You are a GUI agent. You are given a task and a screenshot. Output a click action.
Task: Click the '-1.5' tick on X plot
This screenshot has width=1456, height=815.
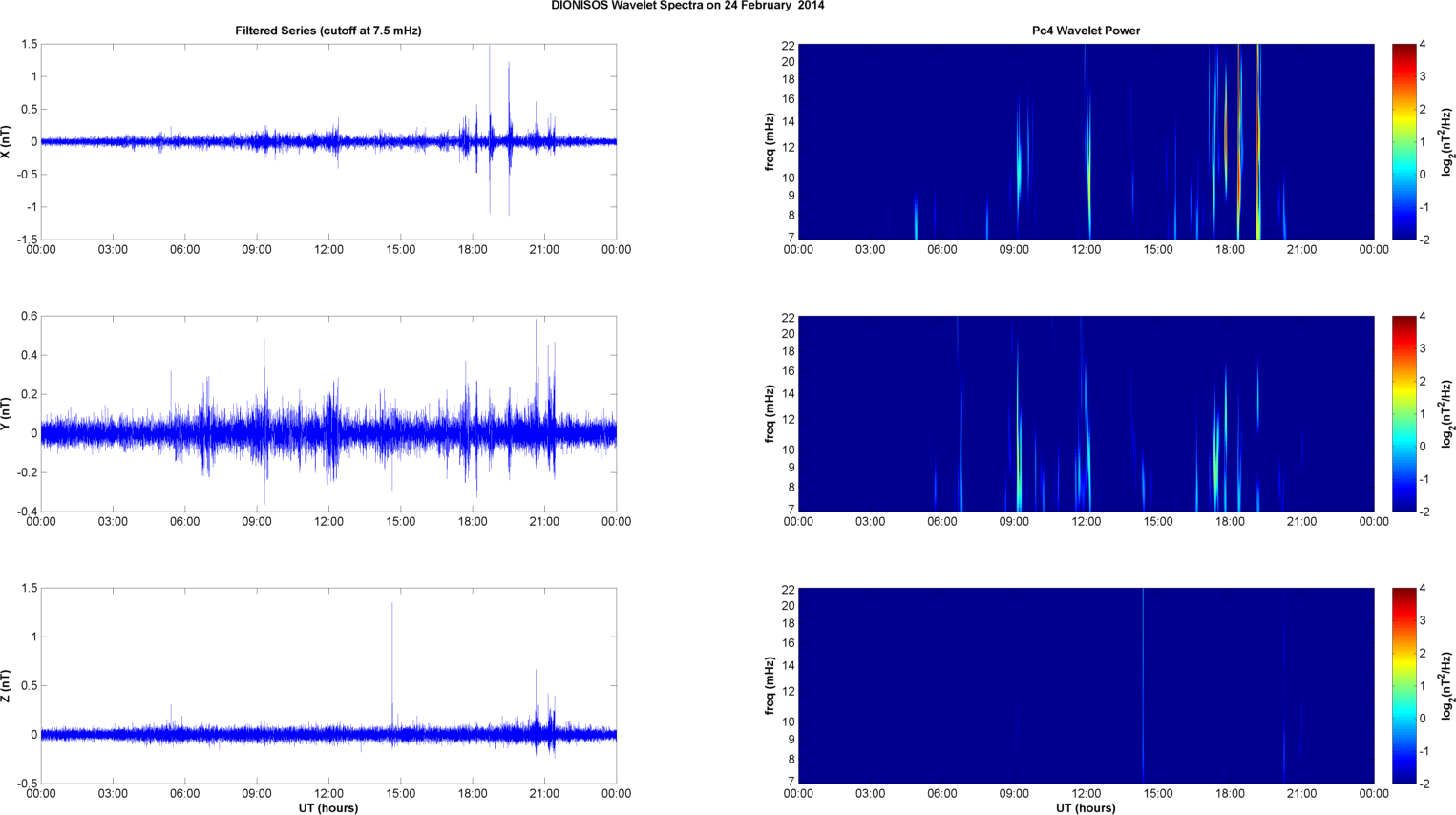(26, 240)
